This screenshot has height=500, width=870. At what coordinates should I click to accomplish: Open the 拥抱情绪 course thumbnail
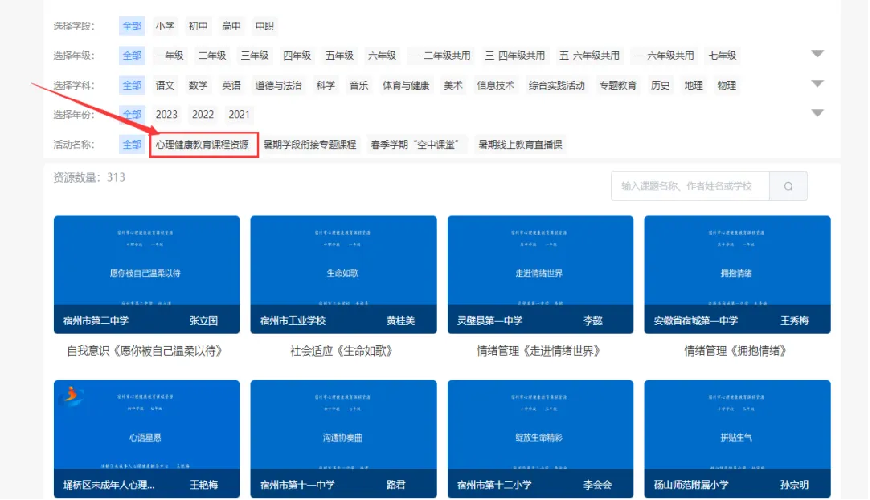(737, 275)
